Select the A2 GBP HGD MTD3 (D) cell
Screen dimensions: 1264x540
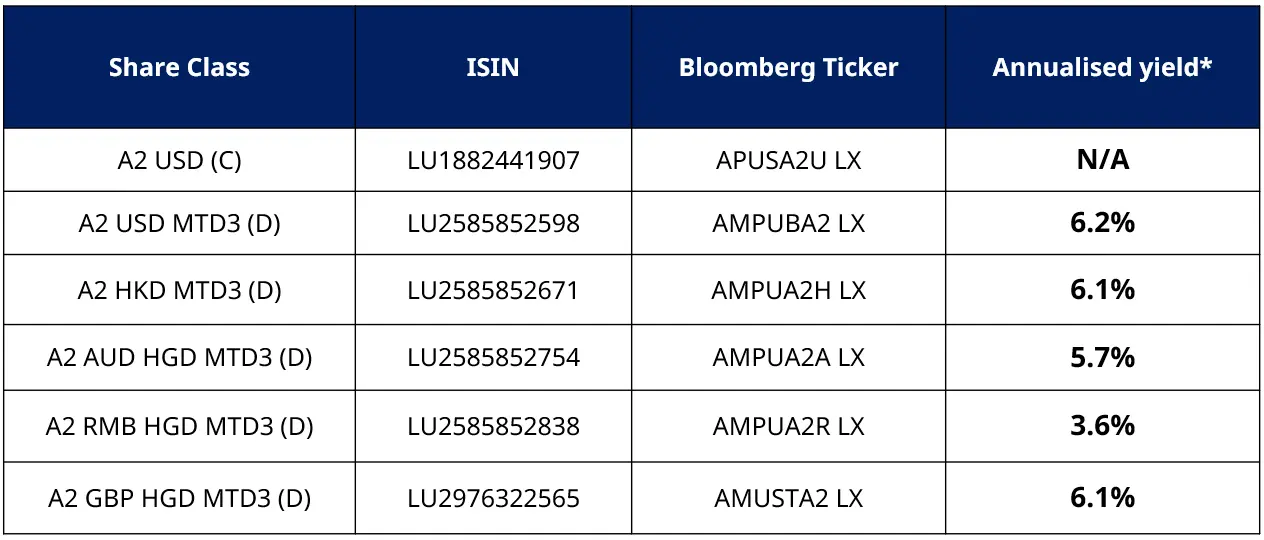pos(179,497)
